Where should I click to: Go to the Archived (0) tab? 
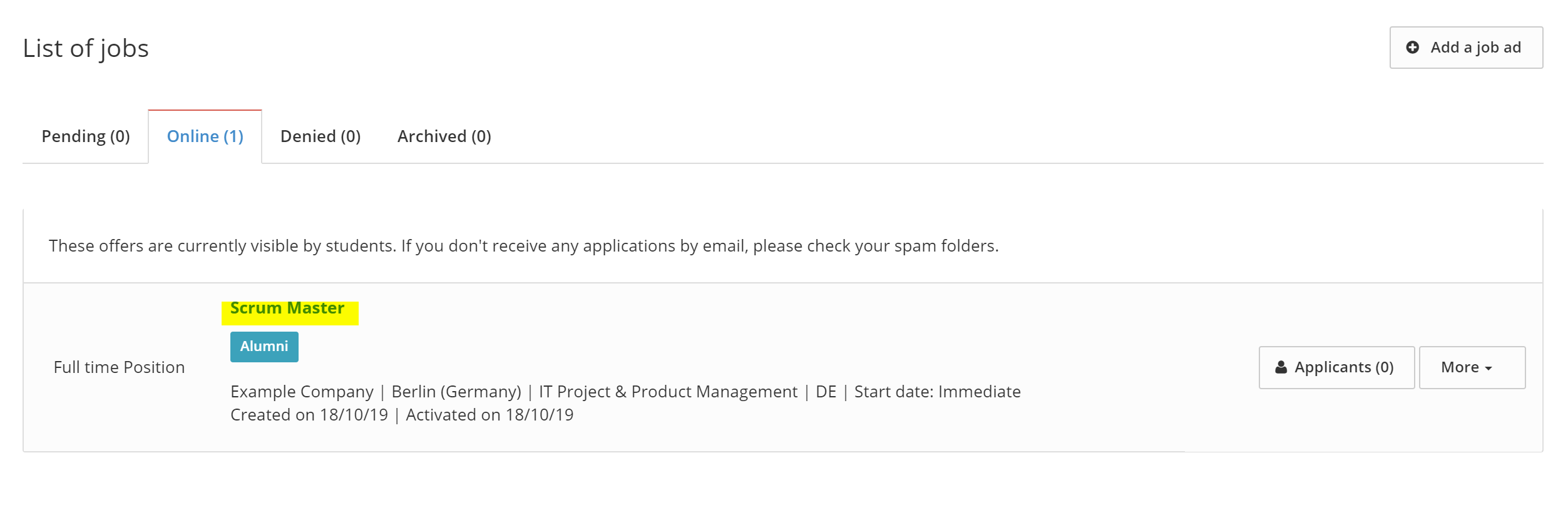click(444, 136)
